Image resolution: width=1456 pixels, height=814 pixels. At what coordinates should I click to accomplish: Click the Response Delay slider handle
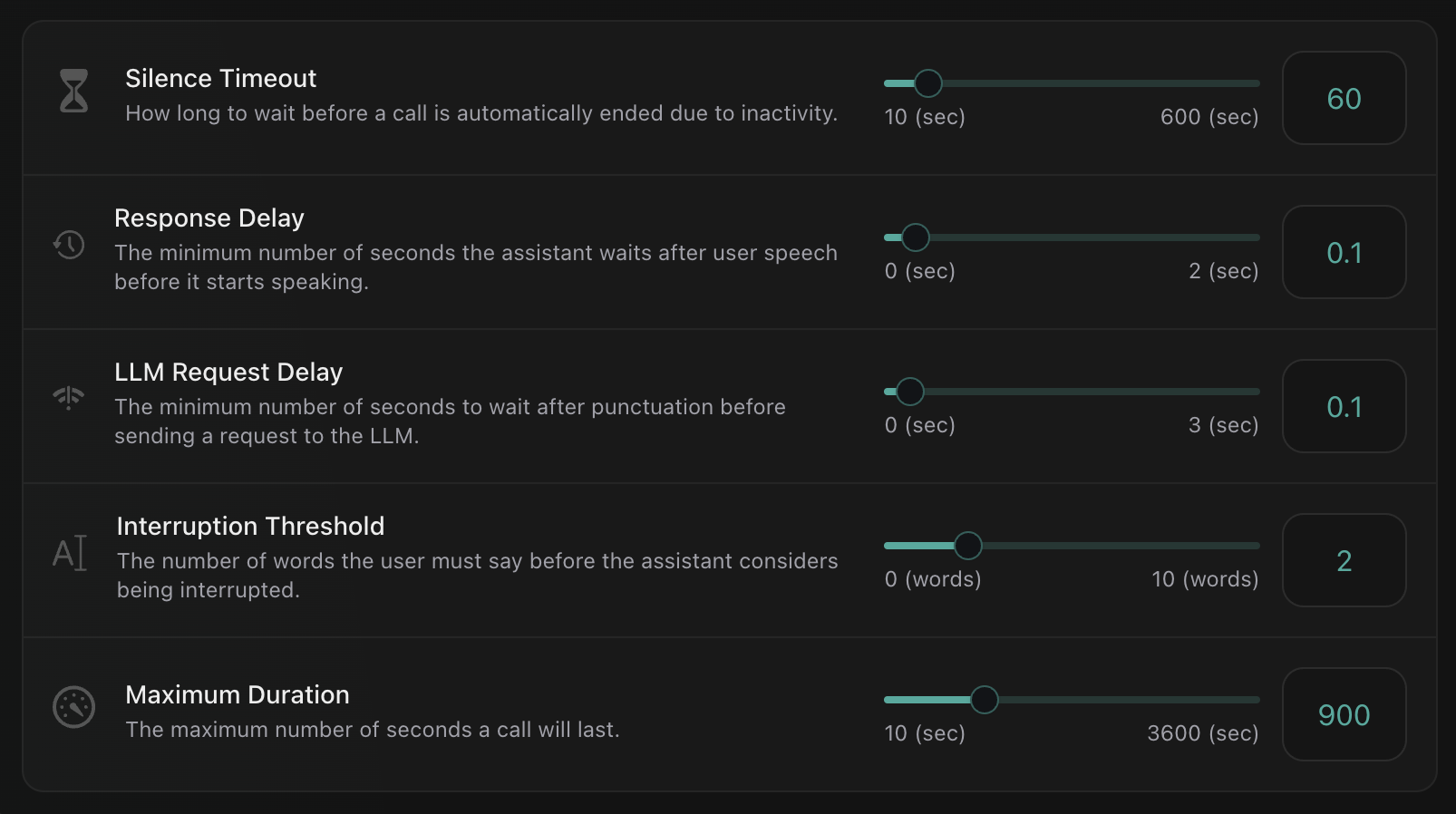point(916,237)
